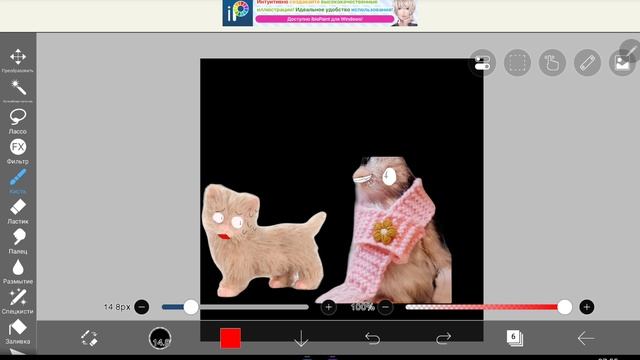Open brush settings circle showing 14.8
Screen dimensions: 640x360
tap(160, 338)
